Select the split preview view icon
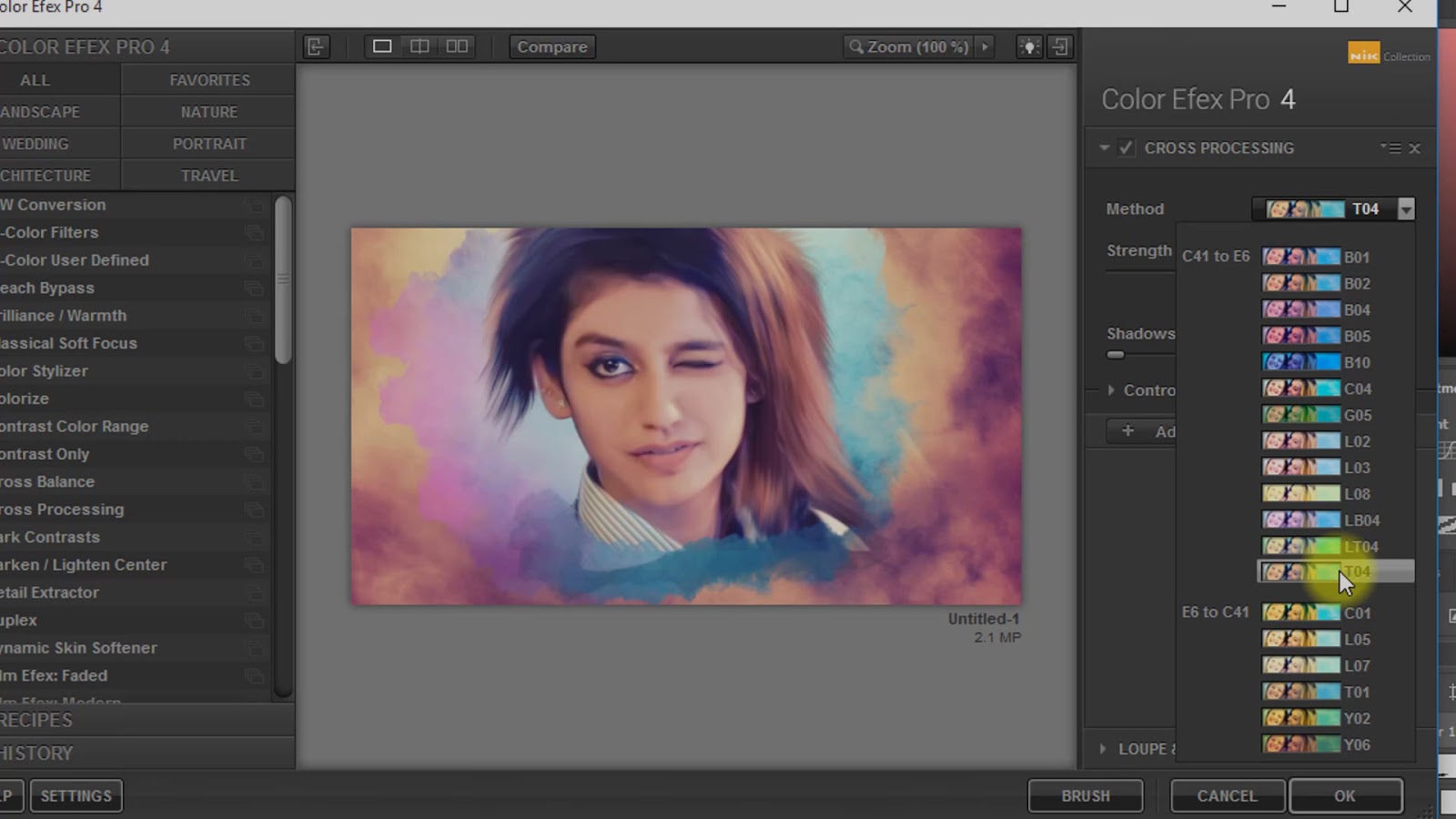The width and height of the screenshot is (1456, 819). [419, 45]
